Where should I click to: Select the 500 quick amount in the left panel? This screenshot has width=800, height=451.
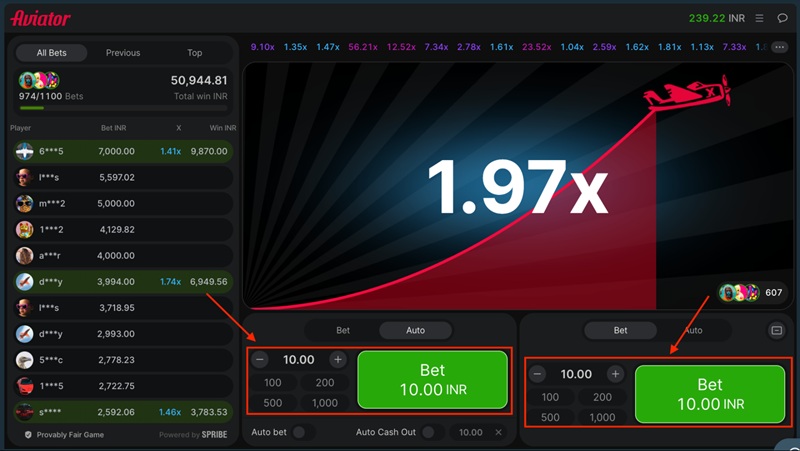click(272, 403)
